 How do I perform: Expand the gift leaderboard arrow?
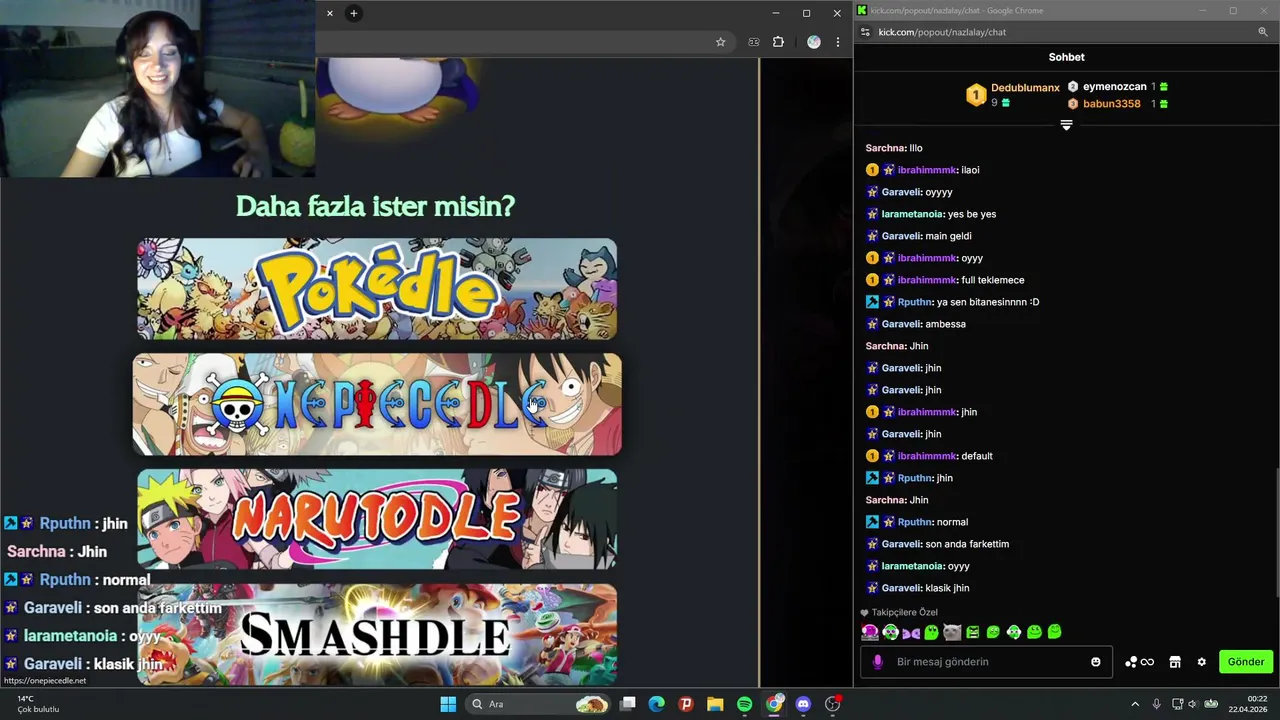pos(1066,125)
